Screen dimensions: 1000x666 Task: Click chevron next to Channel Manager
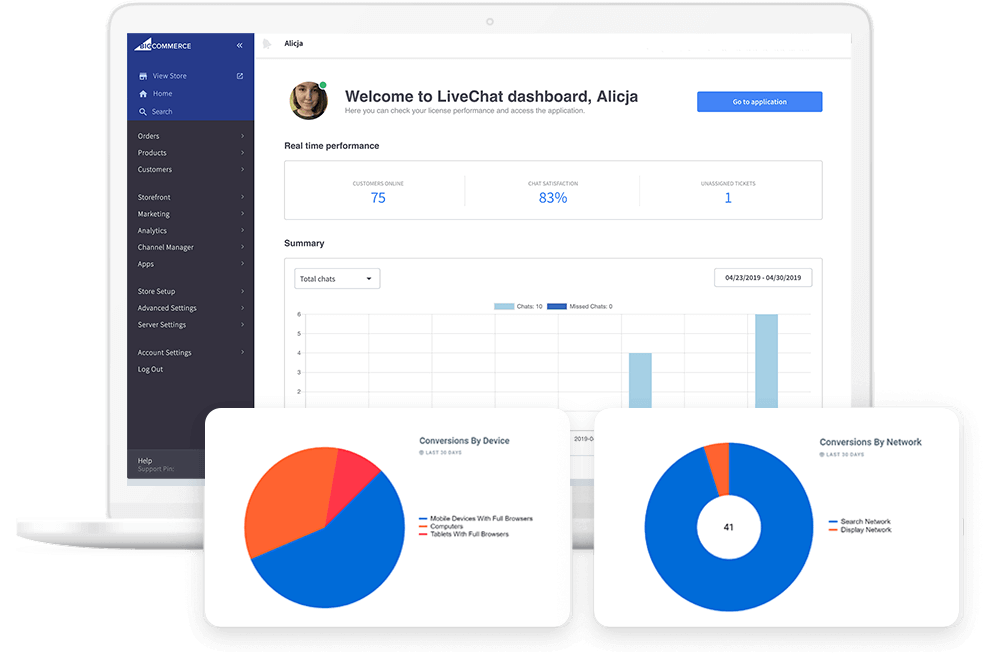pyautogui.click(x=242, y=247)
